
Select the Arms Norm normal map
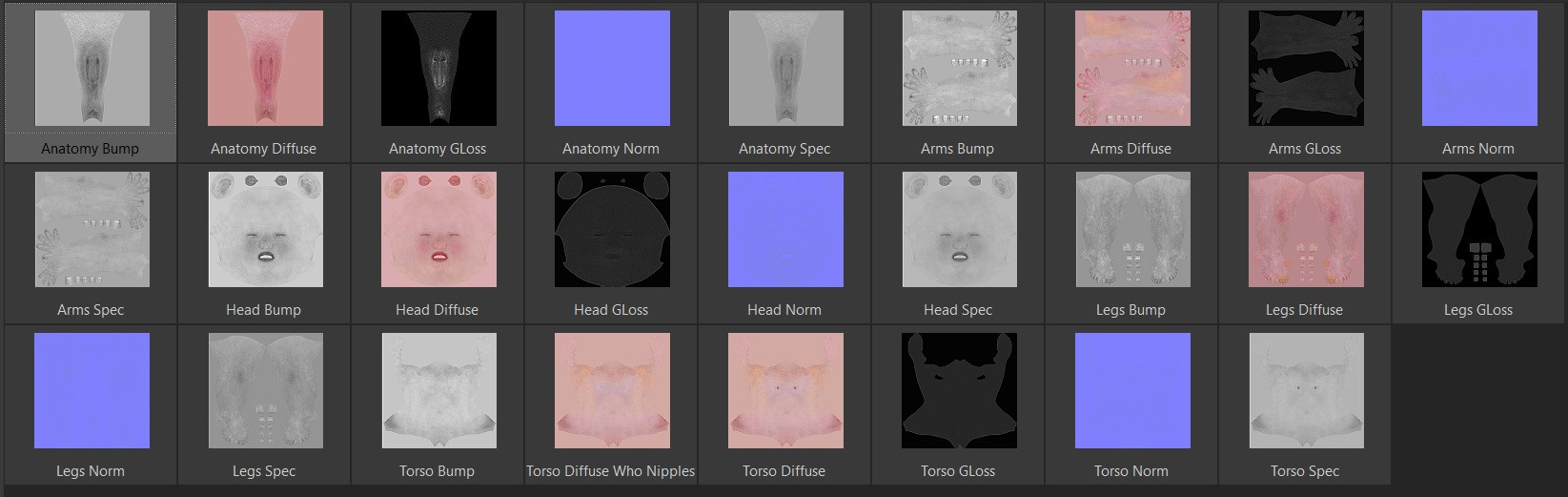click(1479, 69)
